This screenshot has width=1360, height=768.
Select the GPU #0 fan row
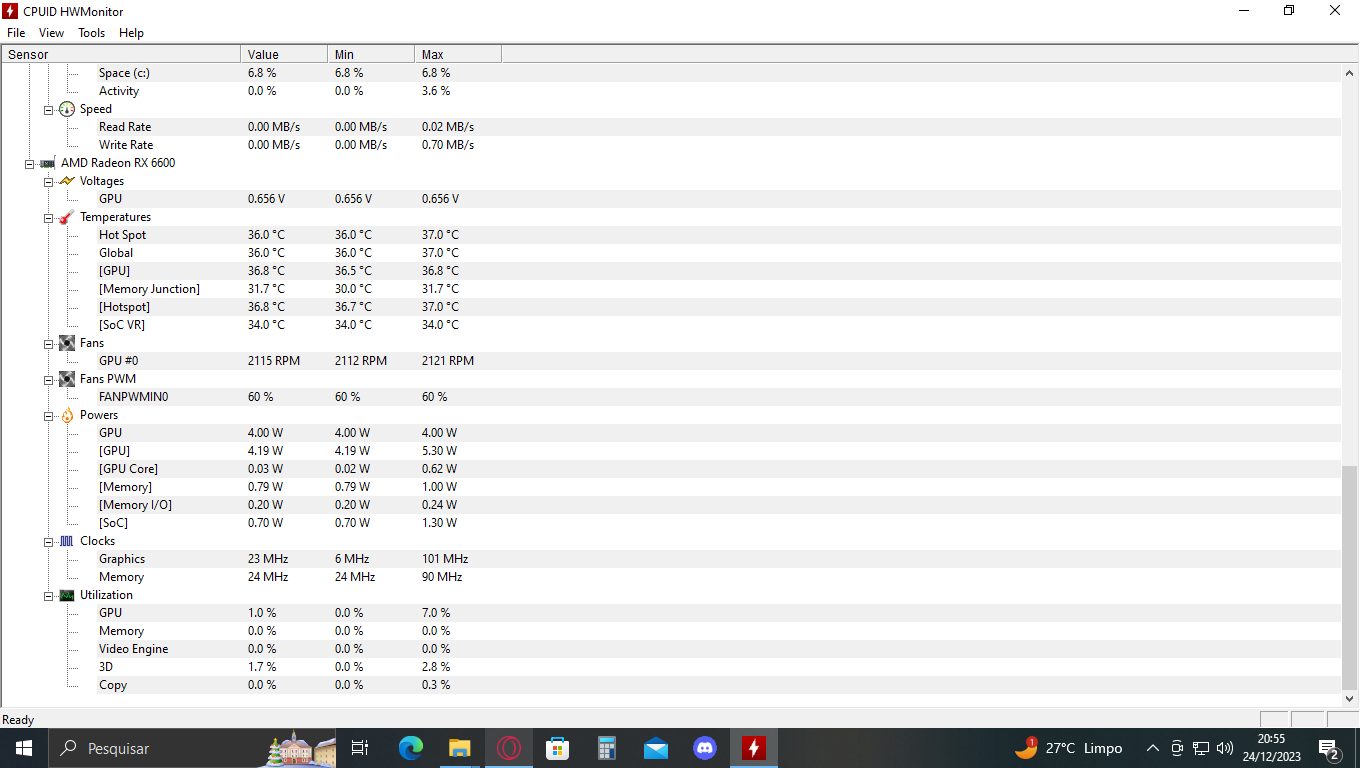click(671, 361)
